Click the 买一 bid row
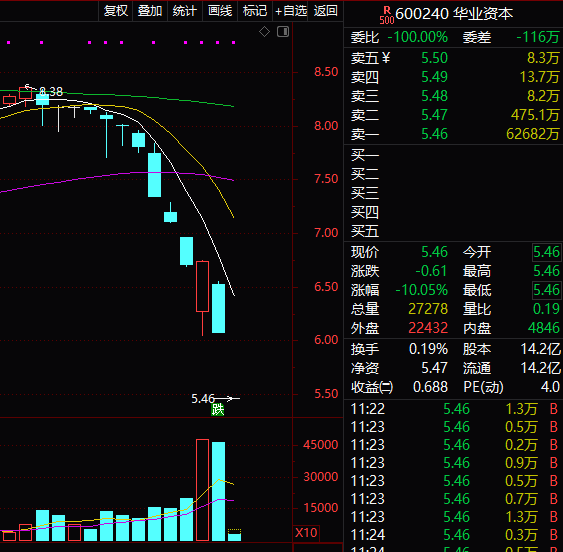This screenshot has width=563, height=552. [454, 155]
